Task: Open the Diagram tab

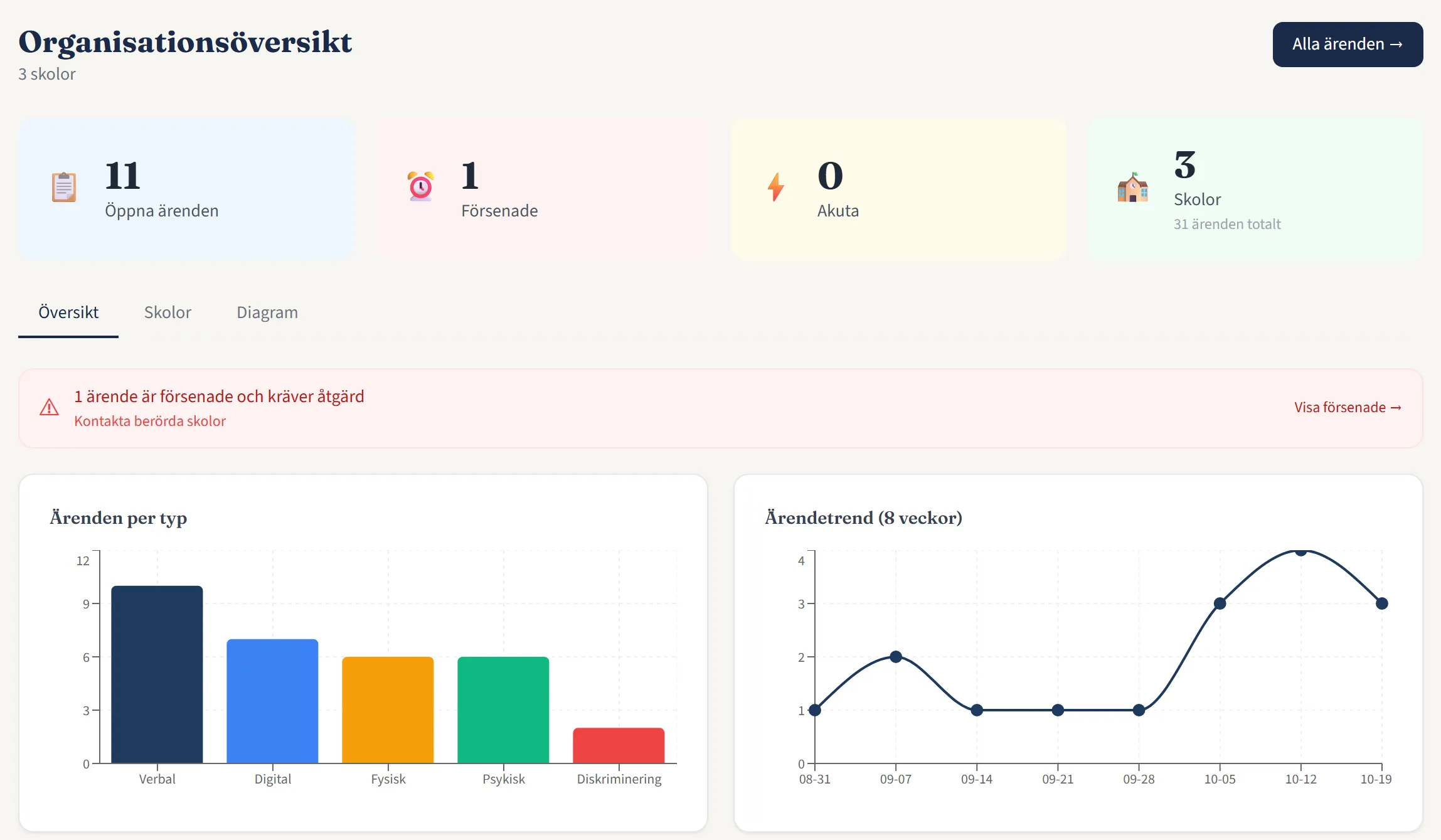Action: pos(267,312)
